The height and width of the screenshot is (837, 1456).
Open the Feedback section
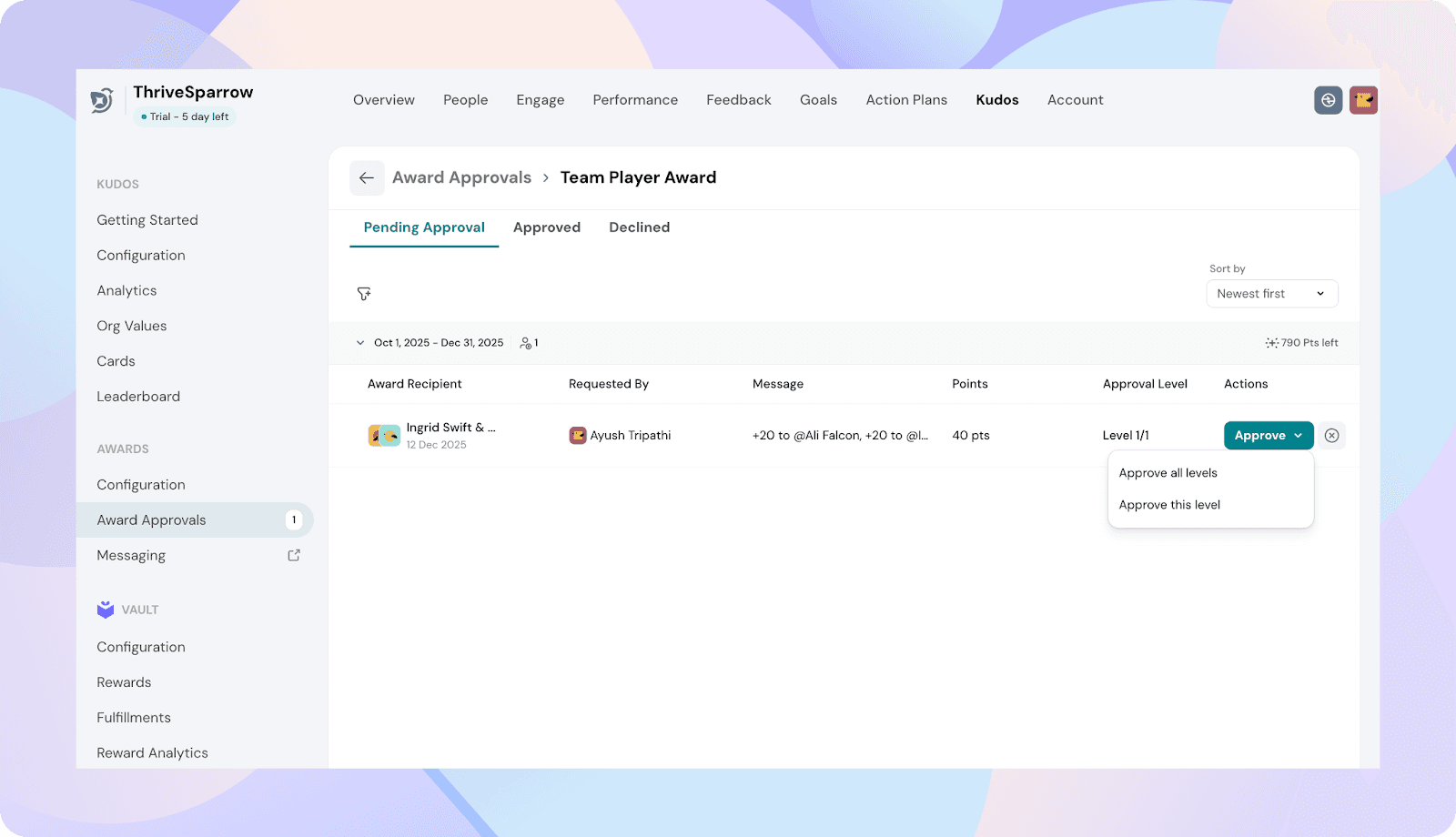(x=739, y=100)
